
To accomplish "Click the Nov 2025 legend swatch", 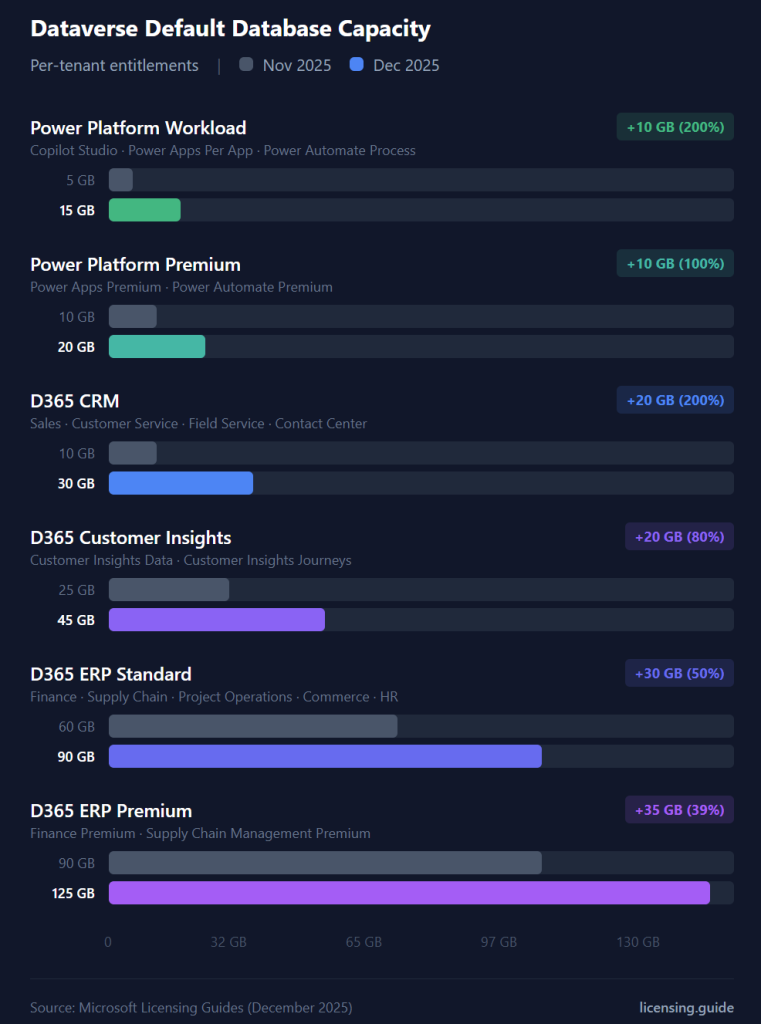I will 246,65.
